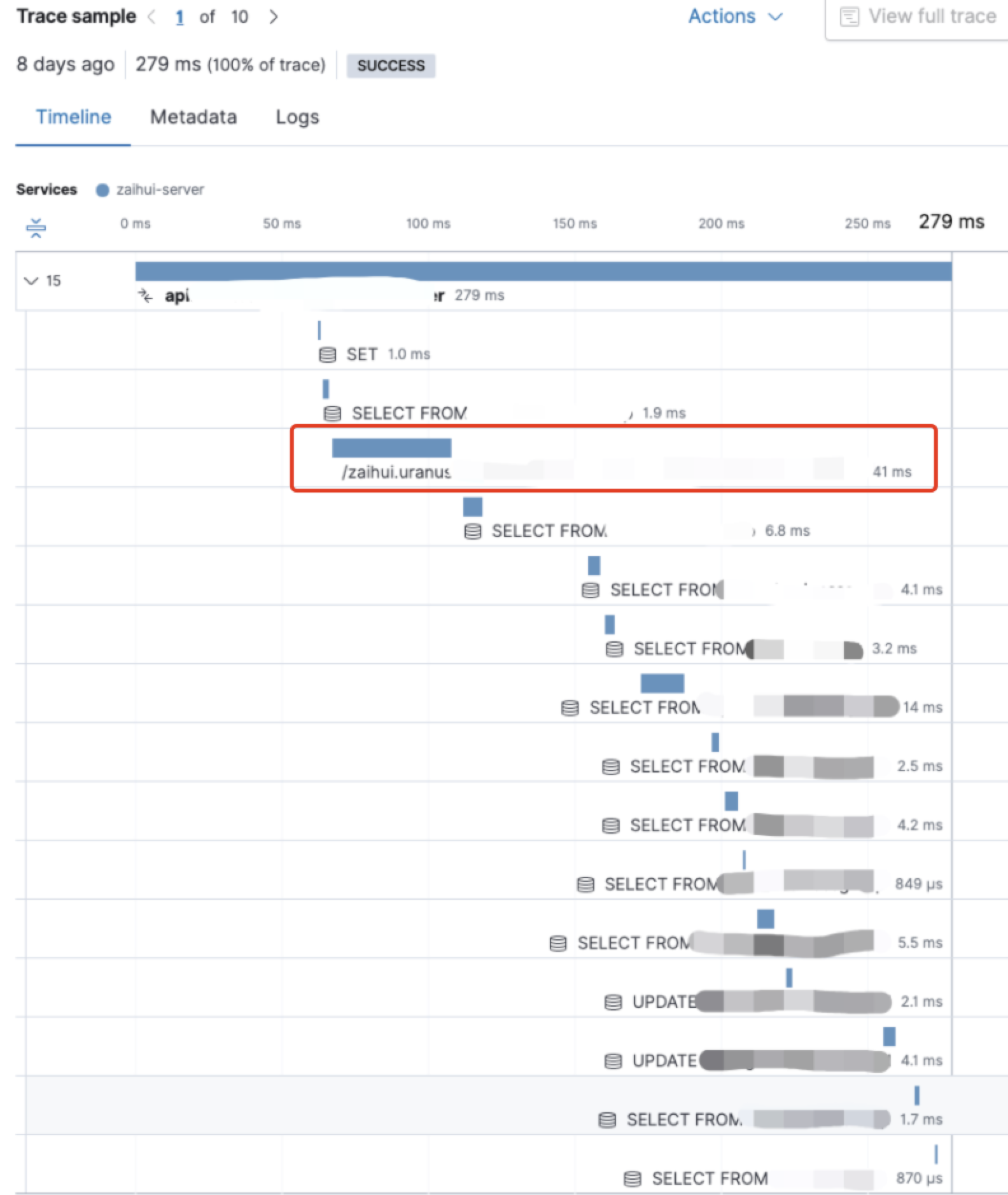Switch to the Timeline tab

pos(73,117)
